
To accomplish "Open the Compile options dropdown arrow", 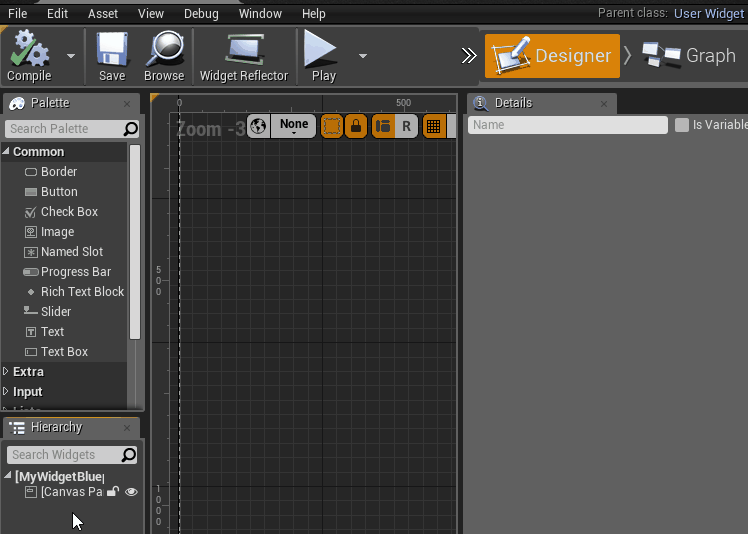I will click(71, 56).
